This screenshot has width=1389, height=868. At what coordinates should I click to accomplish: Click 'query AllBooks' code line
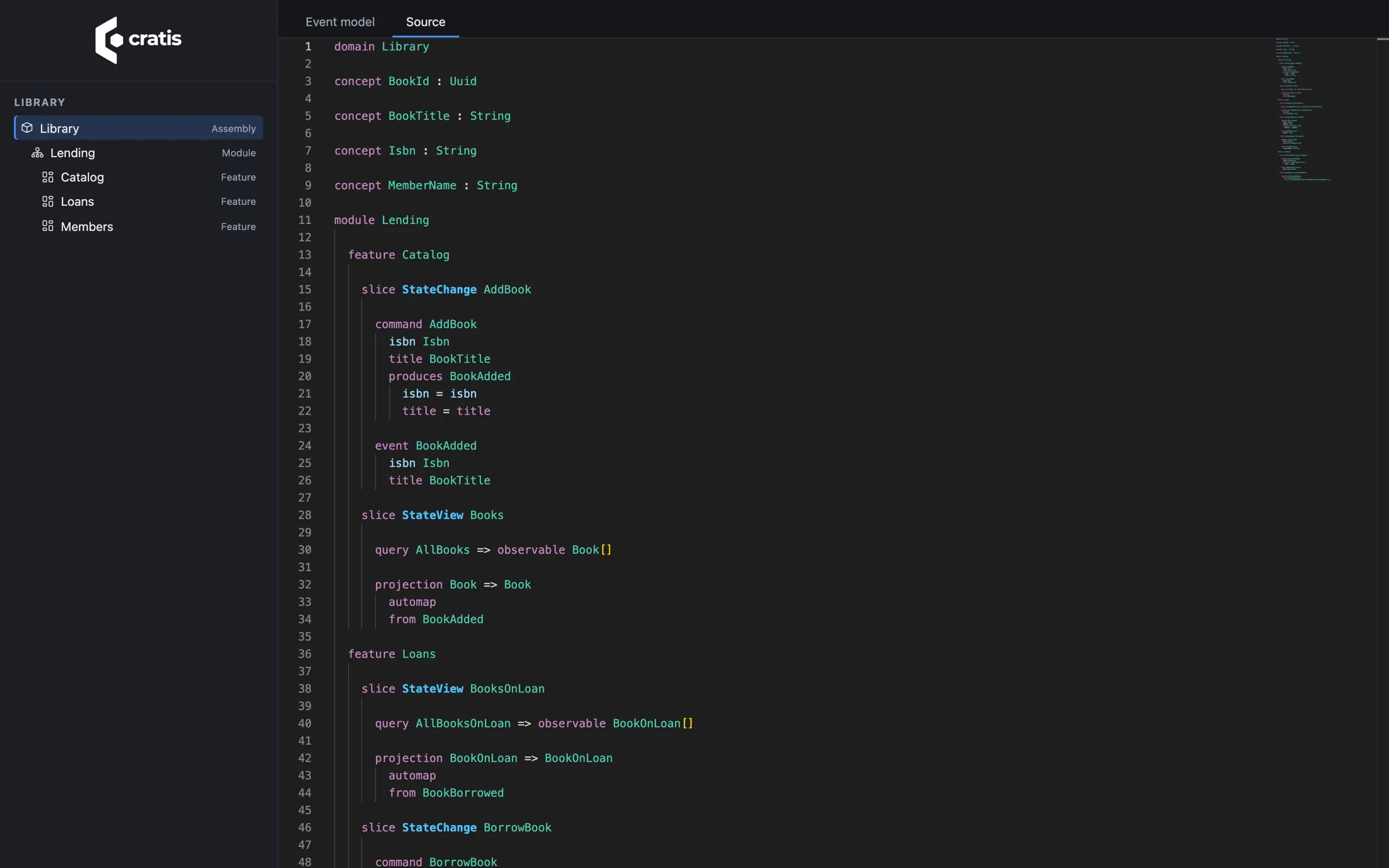pos(493,550)
